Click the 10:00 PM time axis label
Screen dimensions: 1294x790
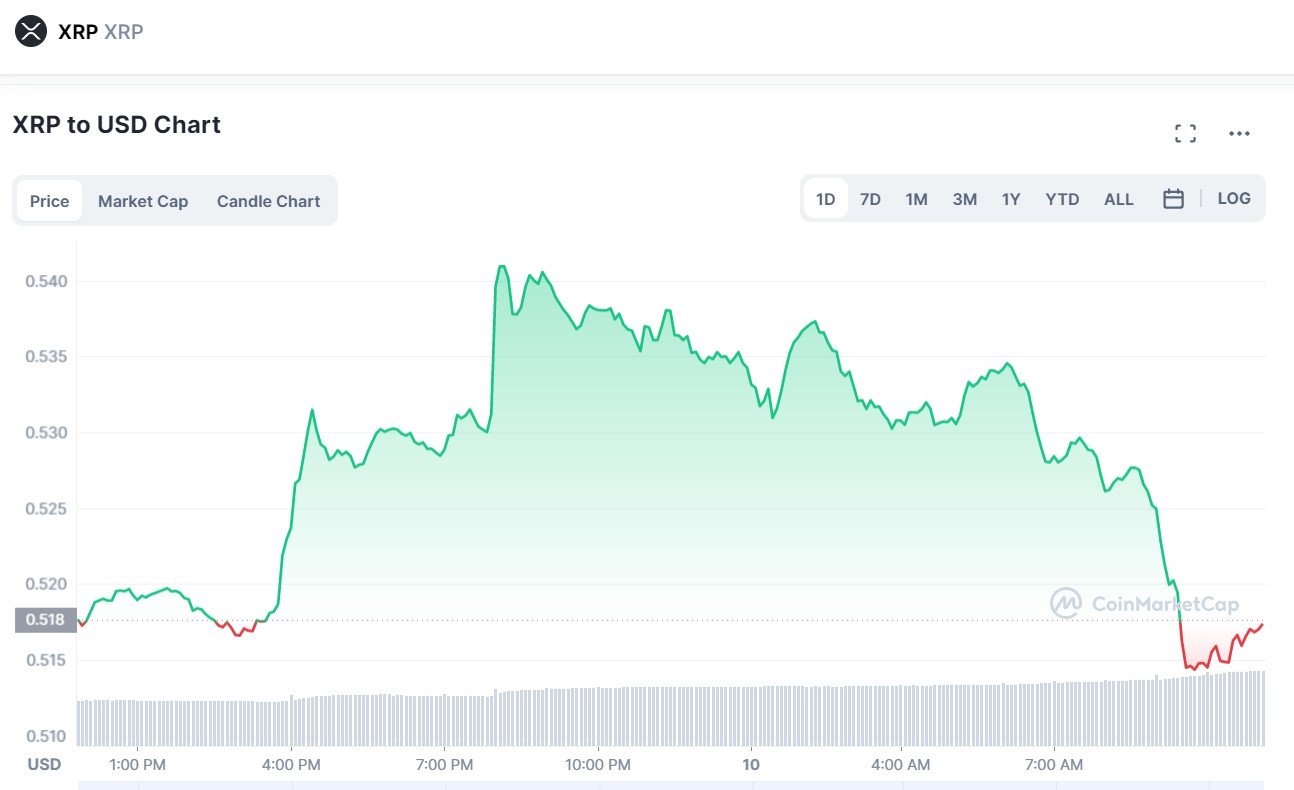597,765
